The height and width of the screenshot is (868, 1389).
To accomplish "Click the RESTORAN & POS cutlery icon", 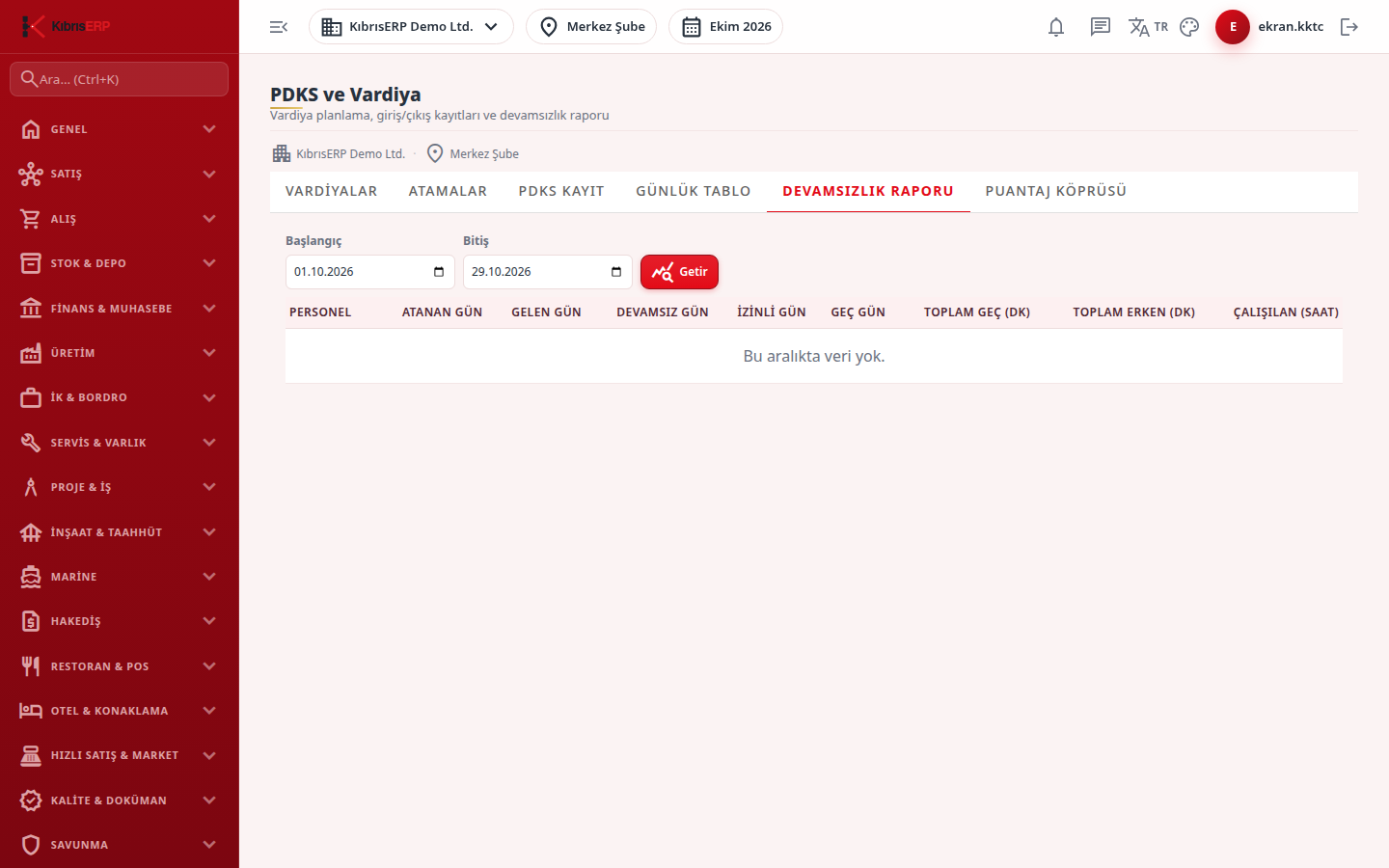I will click(31, 666).
